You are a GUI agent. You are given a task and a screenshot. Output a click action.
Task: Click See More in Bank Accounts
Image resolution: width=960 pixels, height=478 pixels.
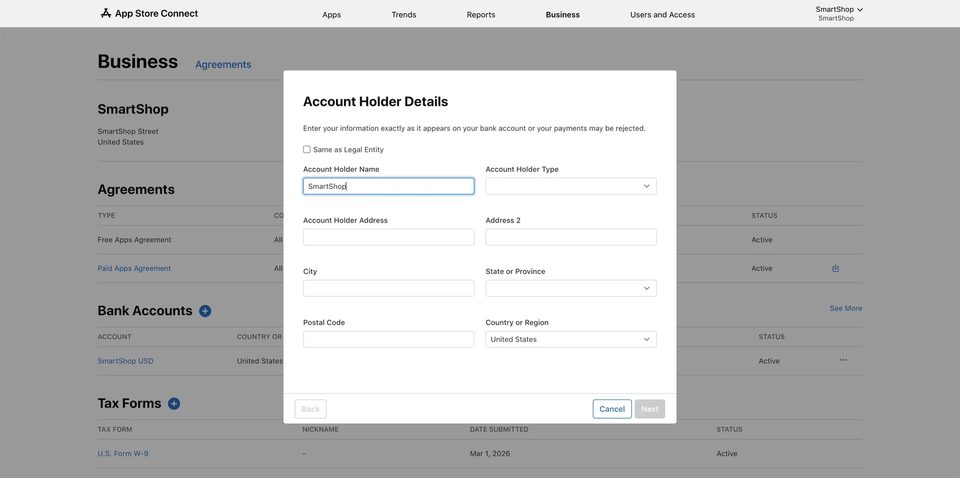point(846,308)
